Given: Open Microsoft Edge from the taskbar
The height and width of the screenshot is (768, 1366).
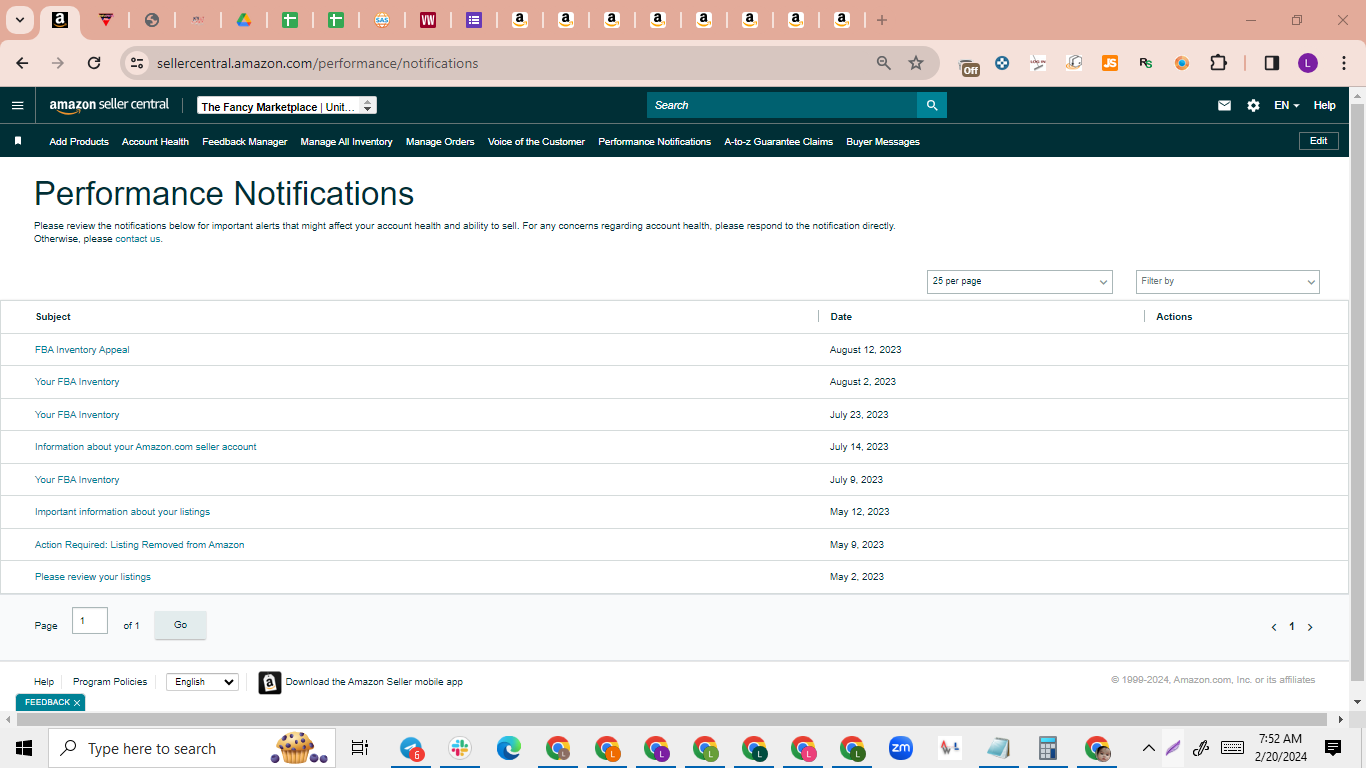Looking at the screenshot, I should [509, 748].
